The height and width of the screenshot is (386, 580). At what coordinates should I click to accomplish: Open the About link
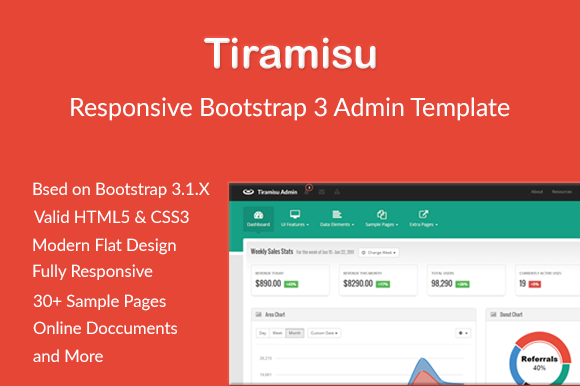537,192
